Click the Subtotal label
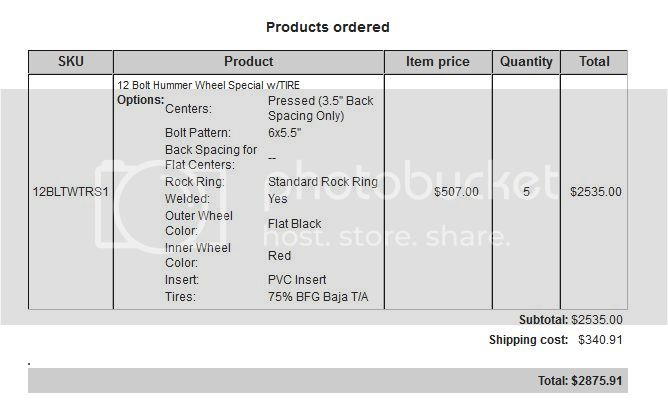Viewport: 668px width, 413px height. [543, 320]
